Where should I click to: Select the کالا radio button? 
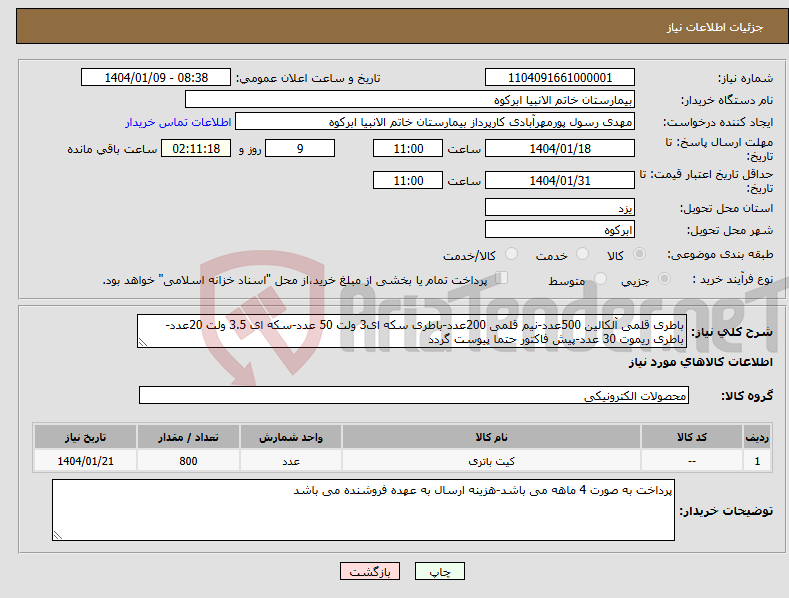[640, 254]
